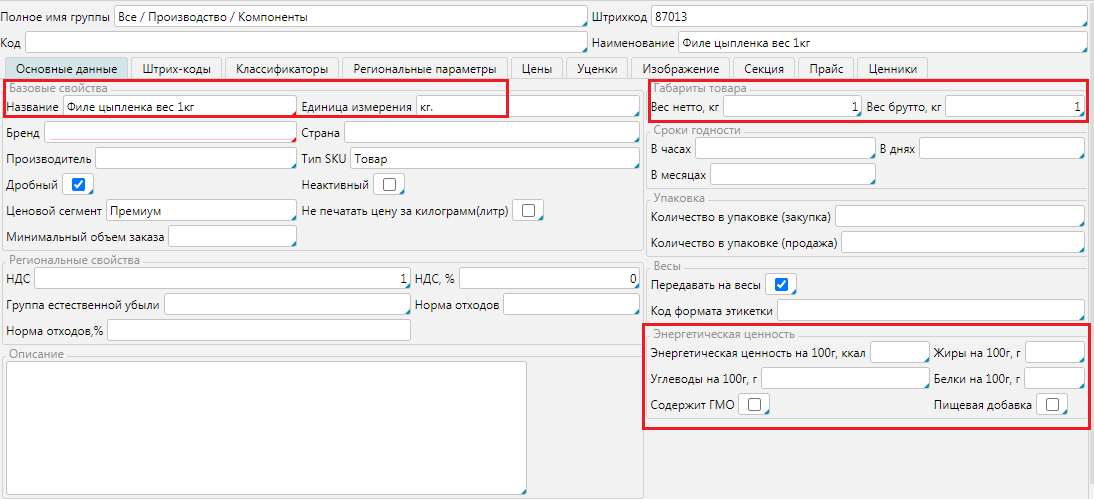Viewport: 1094px width, 499px height.
Task: Switch to the Ценники tab
Action: [892, 69]
